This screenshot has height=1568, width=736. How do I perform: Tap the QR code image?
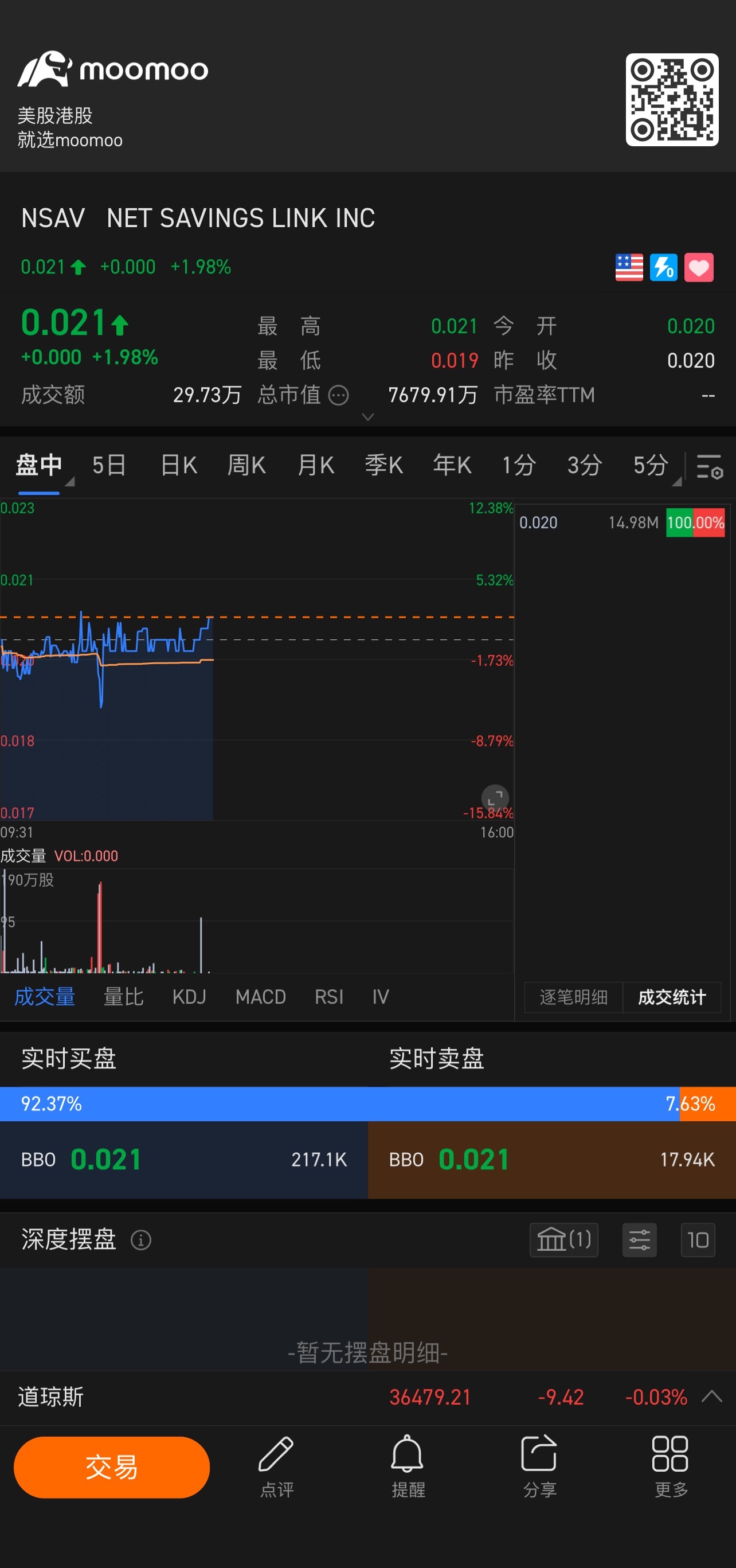(x=672, y=100)
